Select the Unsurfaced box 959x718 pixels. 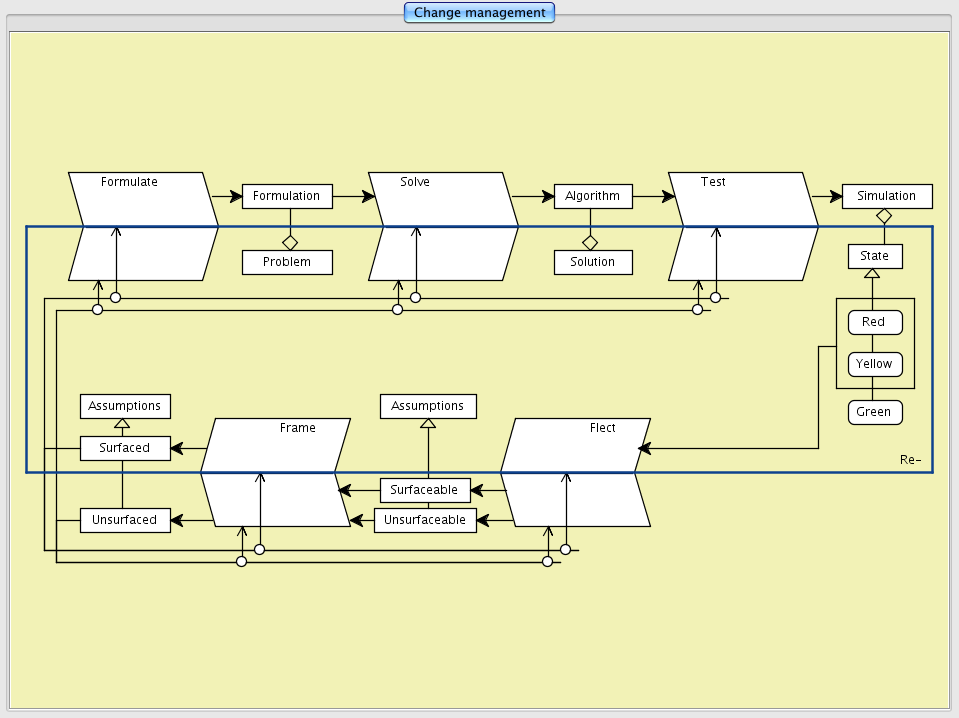click(x=125, y=520)
